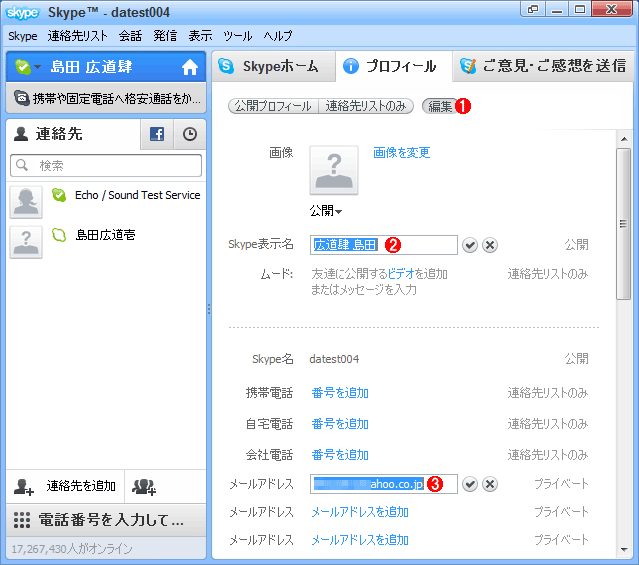Open the 発信 menu
This screenshot has width=639, height=565.
point(165,36)
